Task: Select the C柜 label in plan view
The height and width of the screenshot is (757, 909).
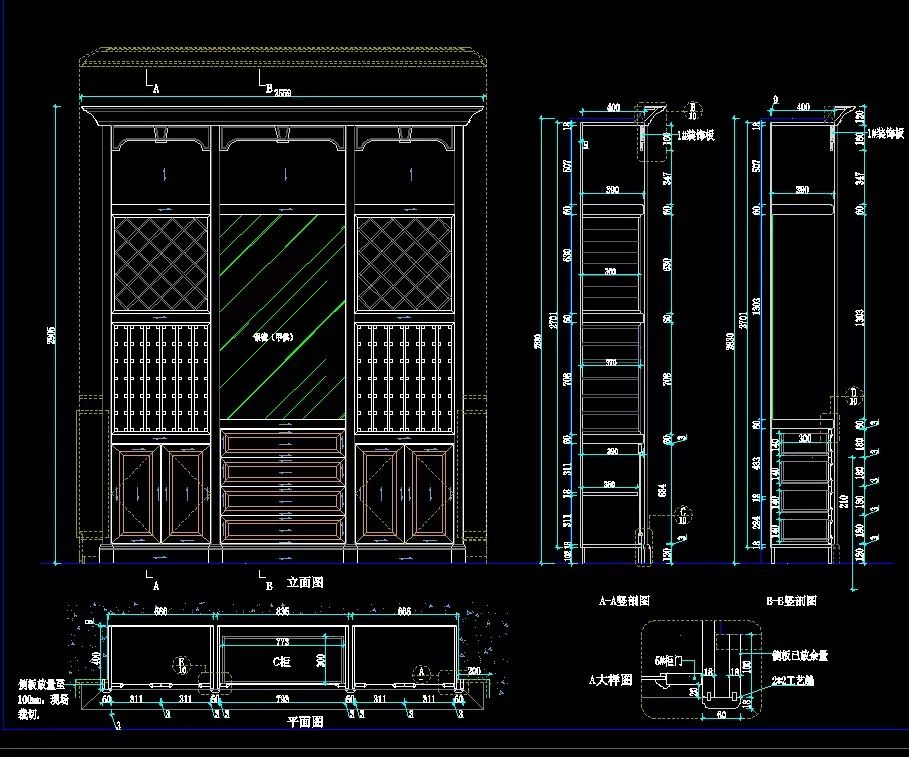Action: (282, 661)
